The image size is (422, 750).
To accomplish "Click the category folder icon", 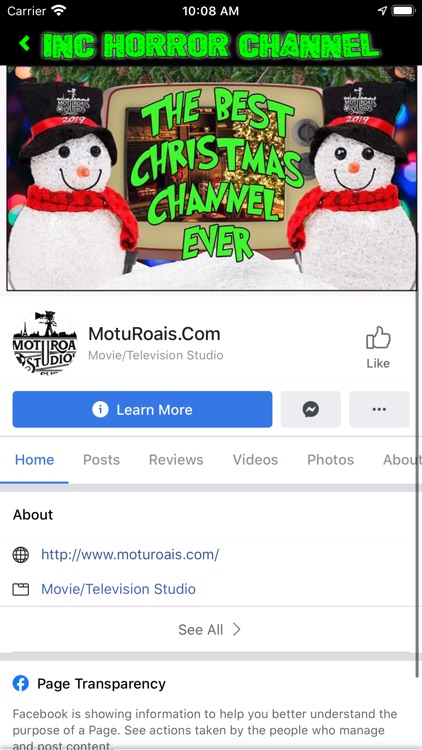I will point(21,589).
